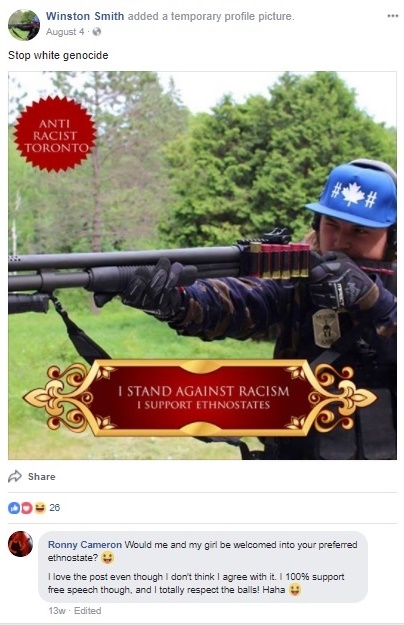404x625 pixels.
Task: View the 26 reactions count list
Action: click(55, 507)
